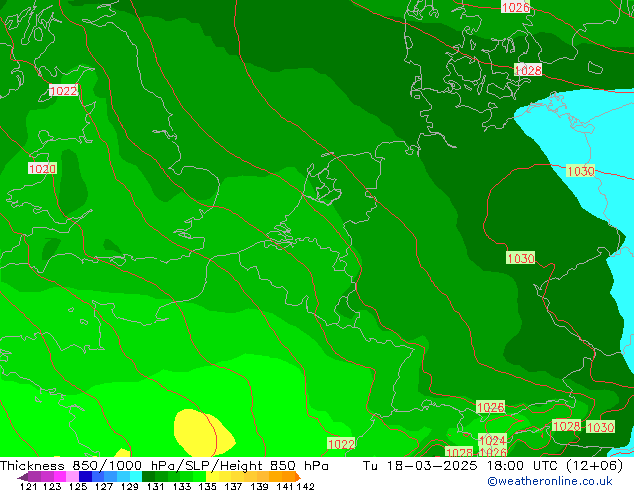Click the 1026 label directly above the 1024
The image size is (634, 490).
(x=490, y=407)
